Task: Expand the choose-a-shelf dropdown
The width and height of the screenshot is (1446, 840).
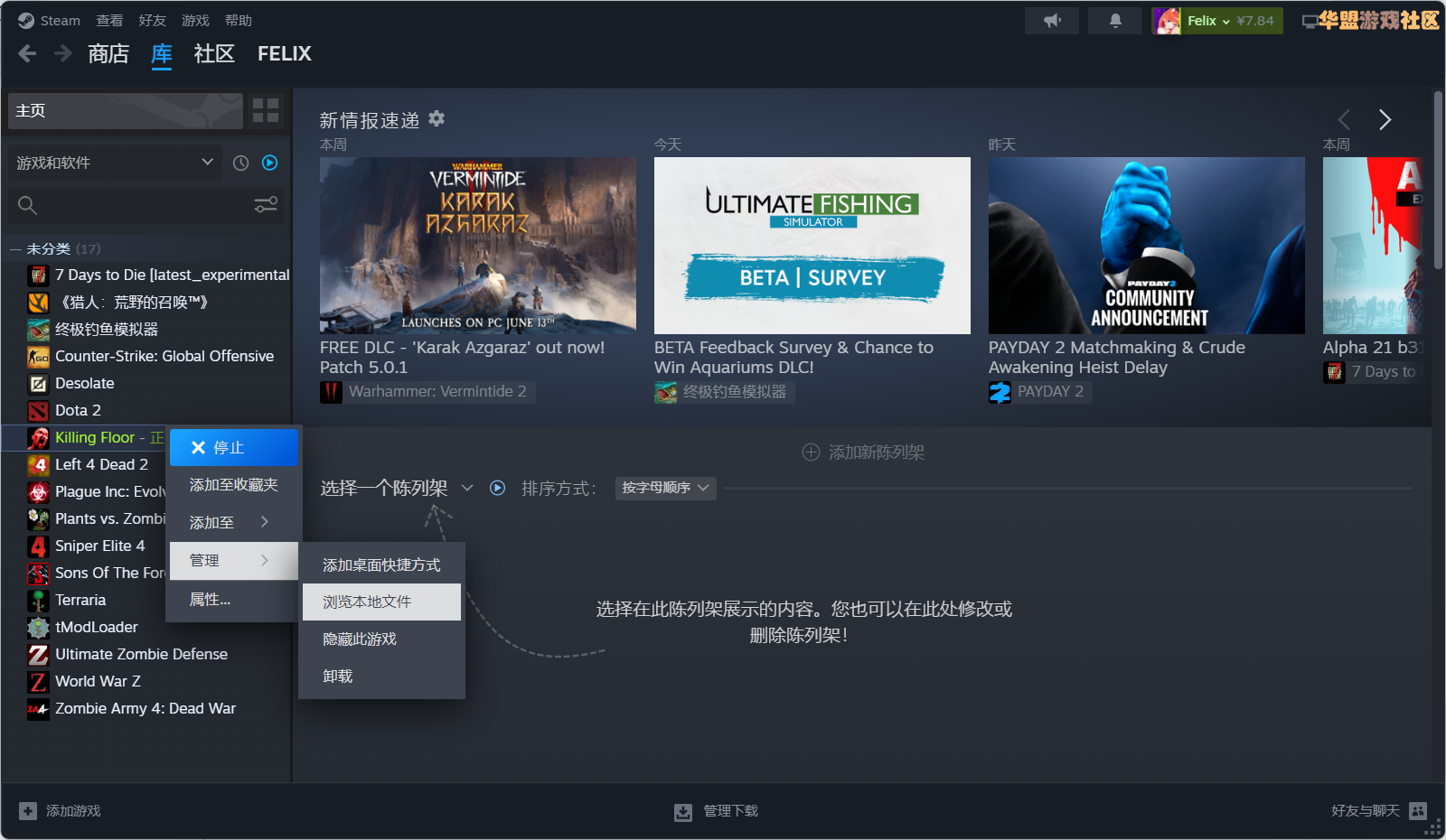Action: [466, 488]
